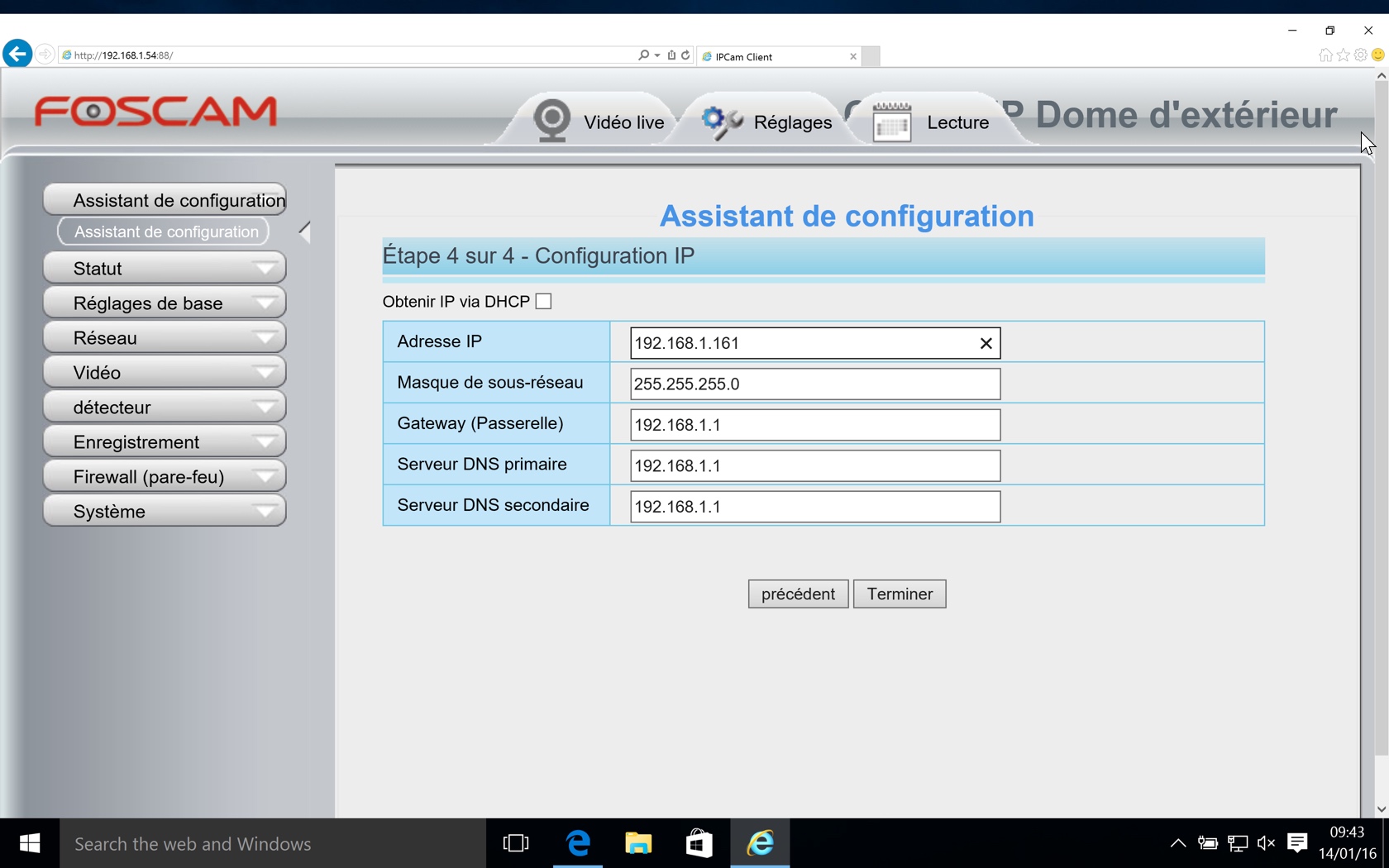Enable Obtenir IP via DHCP checkbox

(x=543, y=302)
